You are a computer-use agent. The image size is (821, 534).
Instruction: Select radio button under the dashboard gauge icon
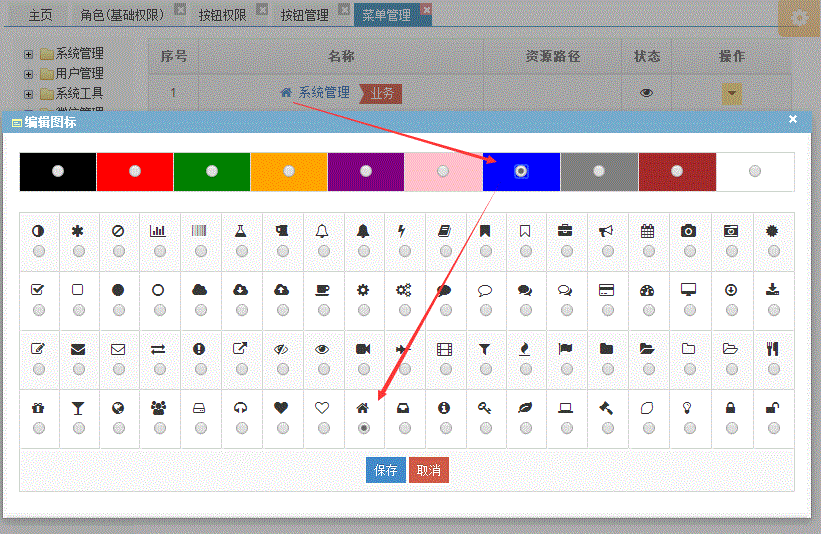coord(649,310)
